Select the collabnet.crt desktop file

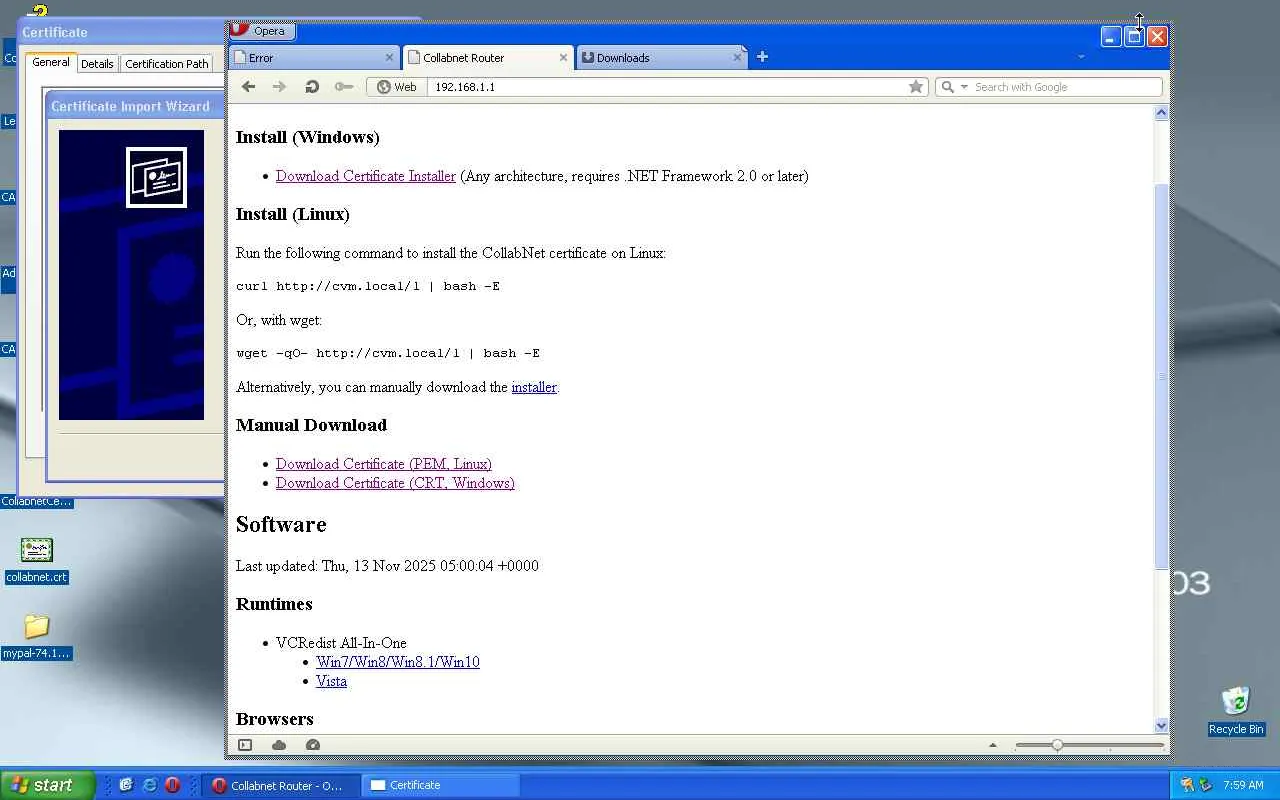coord(37,561)
